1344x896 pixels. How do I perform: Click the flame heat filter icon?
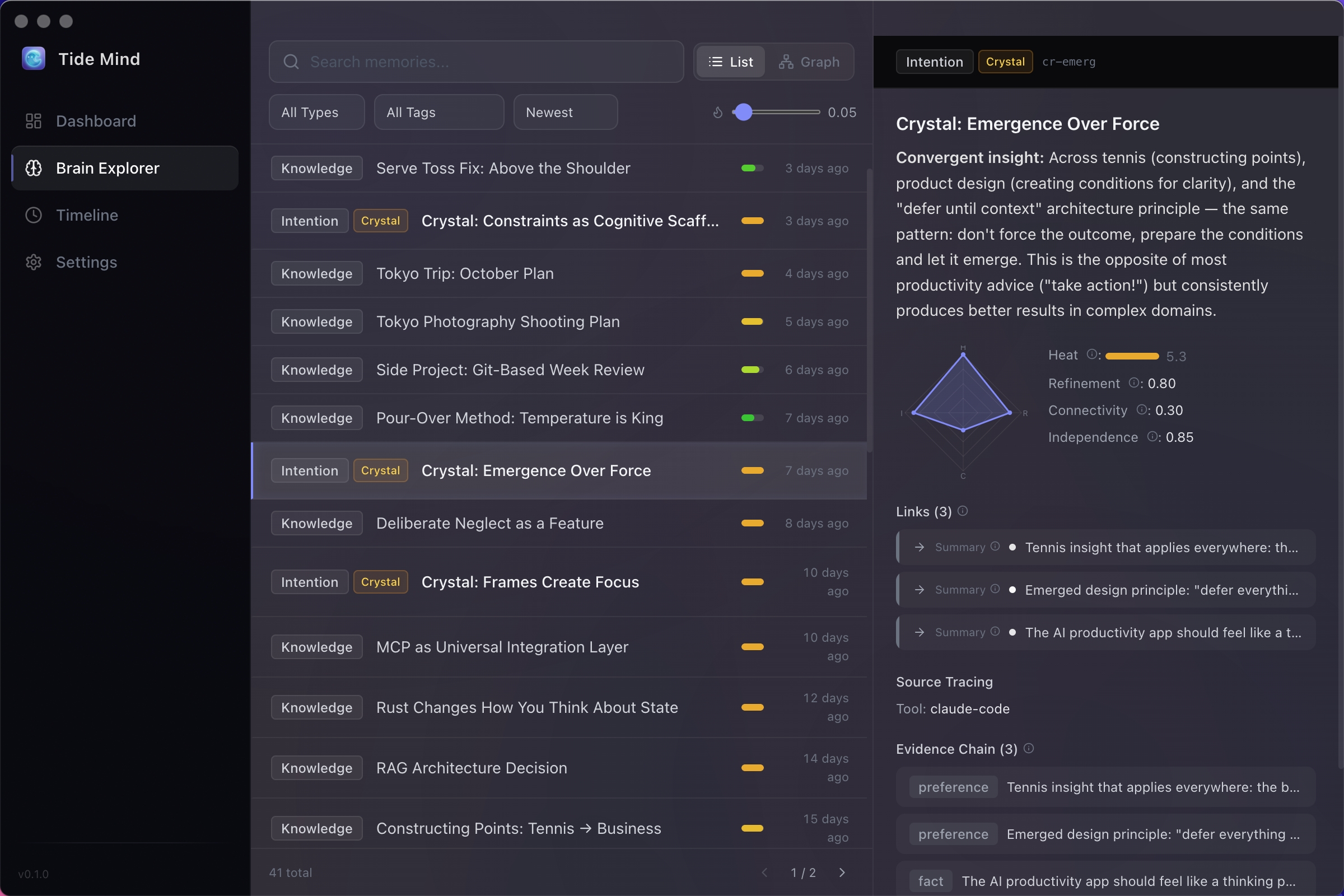click(718, 112)
